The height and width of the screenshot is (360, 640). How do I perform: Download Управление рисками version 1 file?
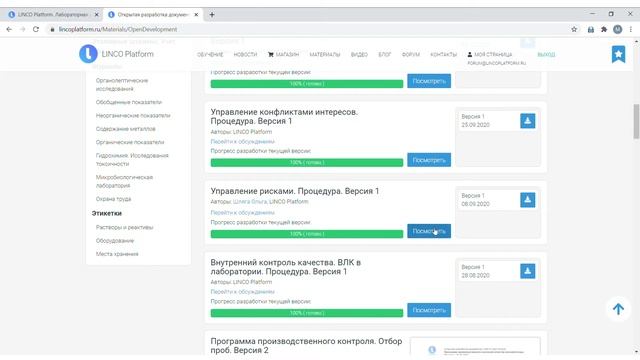527,200
